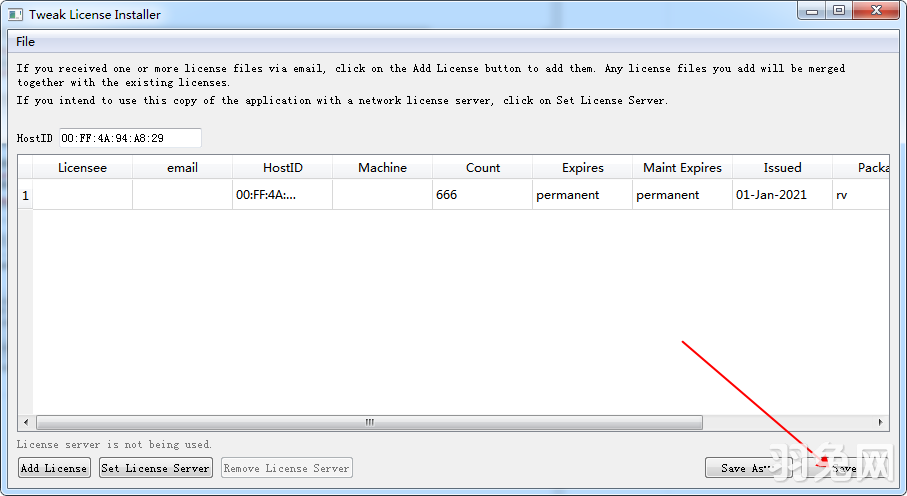Image resolution: width=907 pixels, height=496 pixels.
Task: Click the Count column header
Action: coord(482,168)
